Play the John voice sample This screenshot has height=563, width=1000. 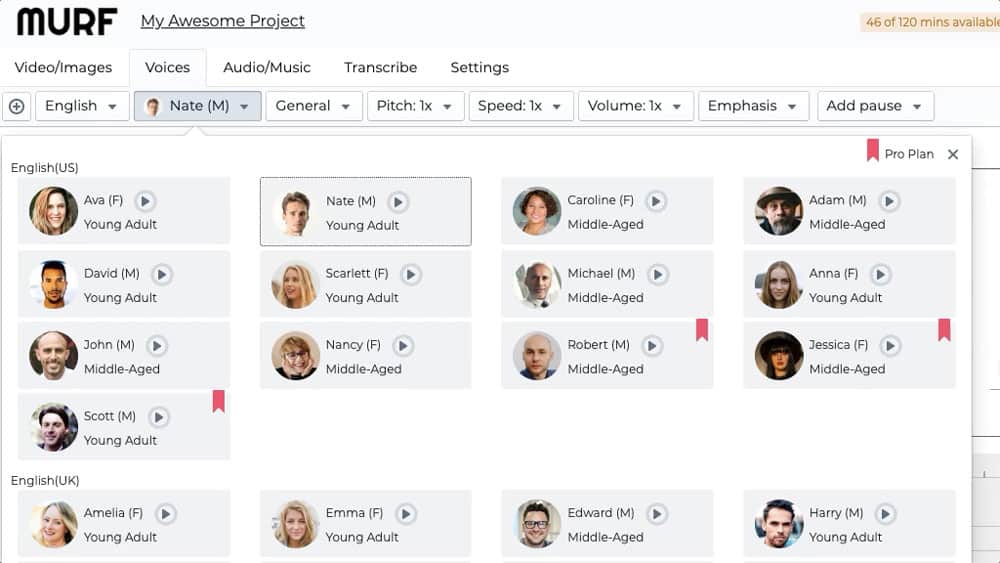157,346
